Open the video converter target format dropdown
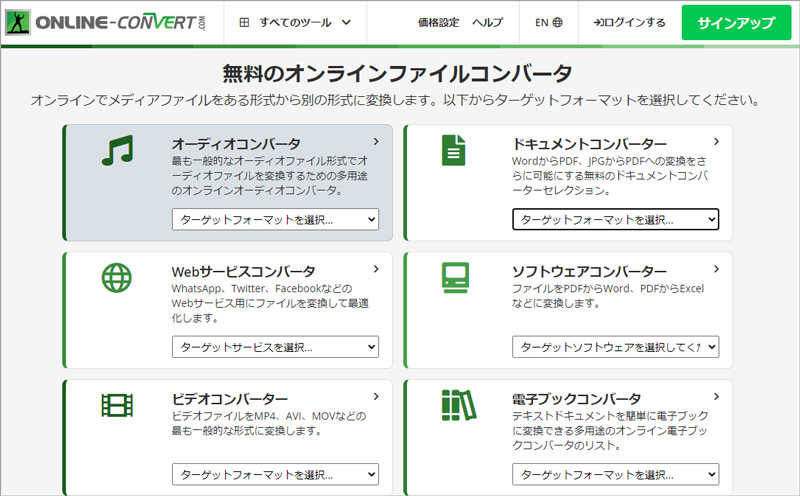Screen dimensions: 800x496 click(275, 474)
